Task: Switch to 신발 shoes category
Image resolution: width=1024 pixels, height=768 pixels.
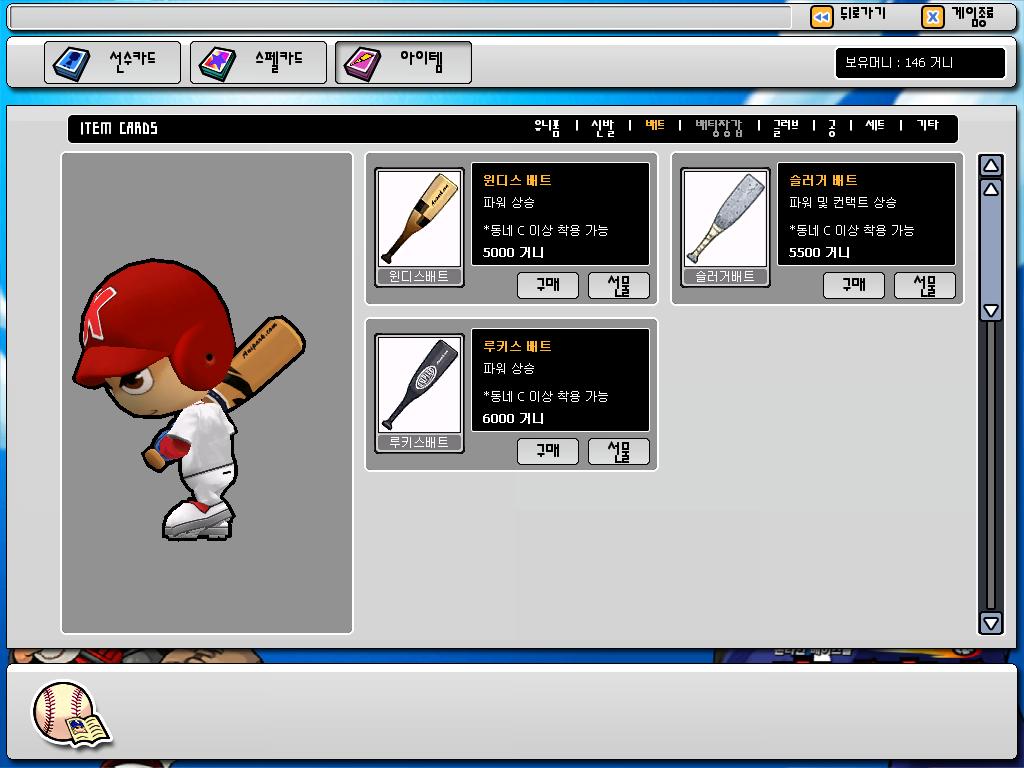Action: point(603,127)
